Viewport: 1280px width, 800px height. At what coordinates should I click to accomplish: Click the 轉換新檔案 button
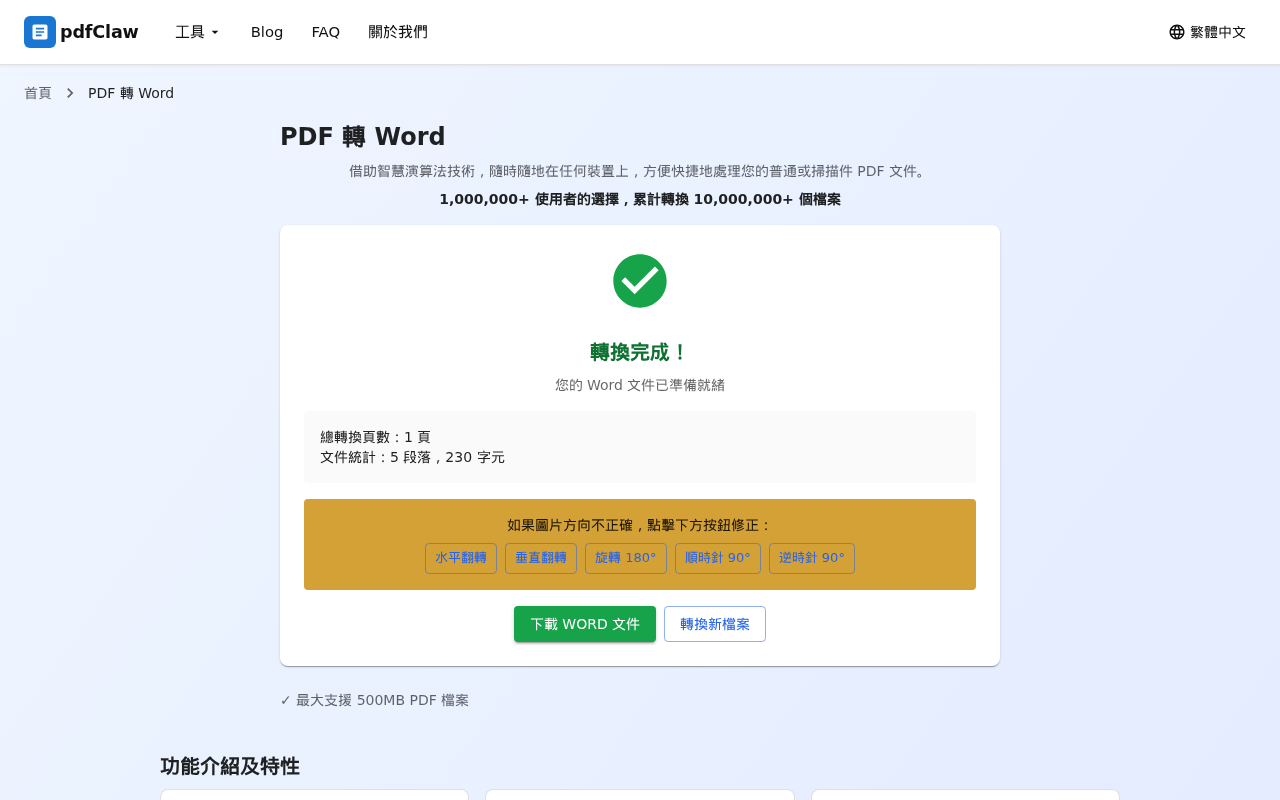click(x=715, y=624)
